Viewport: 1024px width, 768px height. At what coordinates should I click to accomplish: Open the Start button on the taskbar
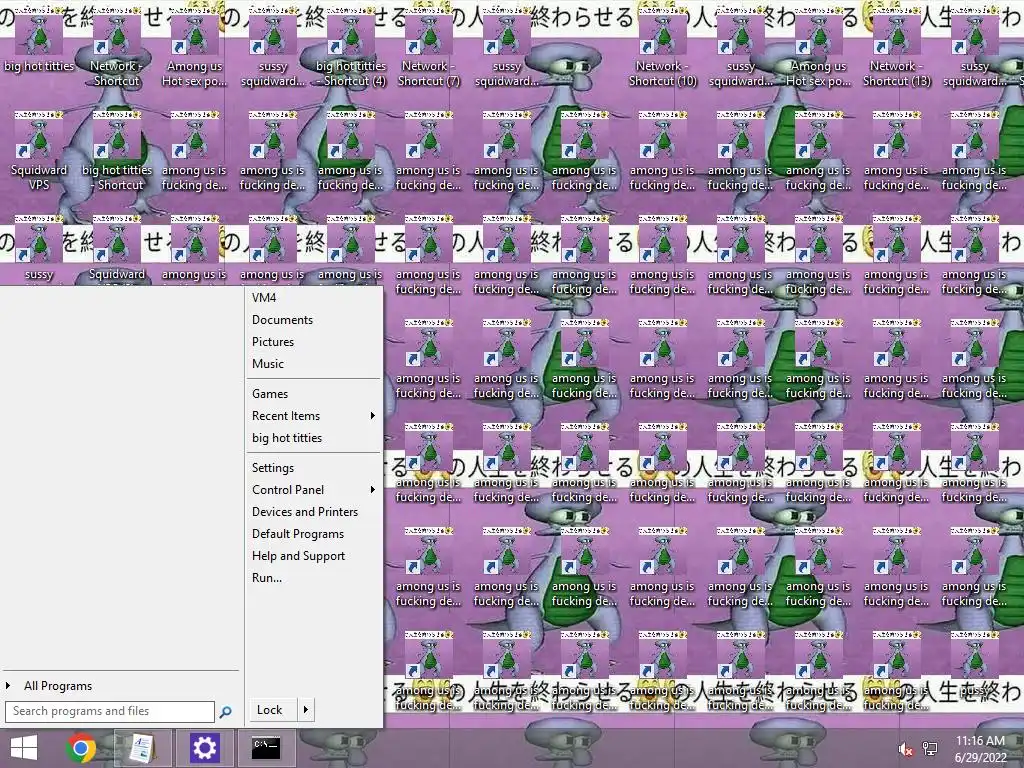24,748
